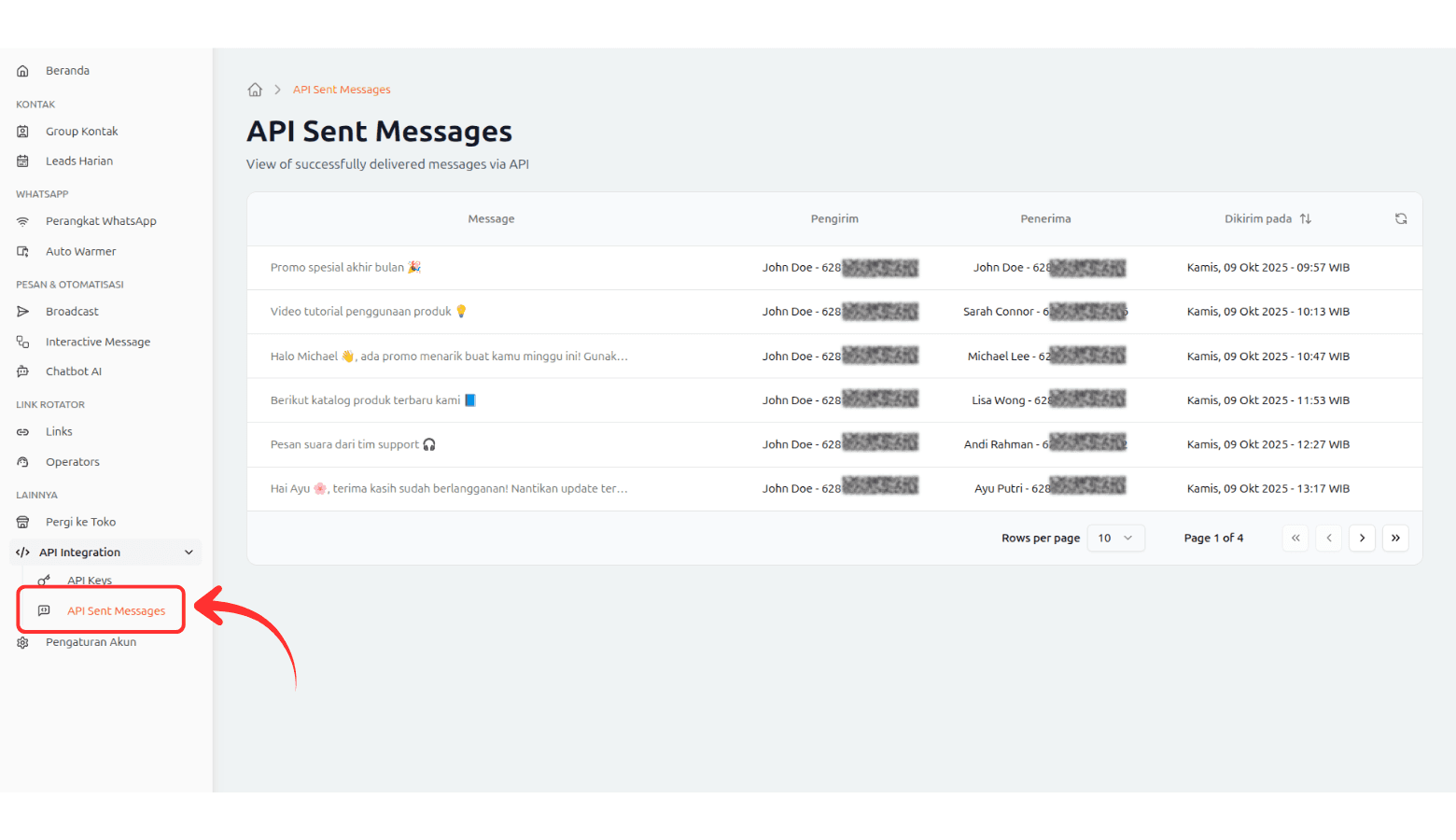Click the Broadcast send icon
This screenshot has height=840, width=1456.
pyautogui.click(x=22, y=311)
